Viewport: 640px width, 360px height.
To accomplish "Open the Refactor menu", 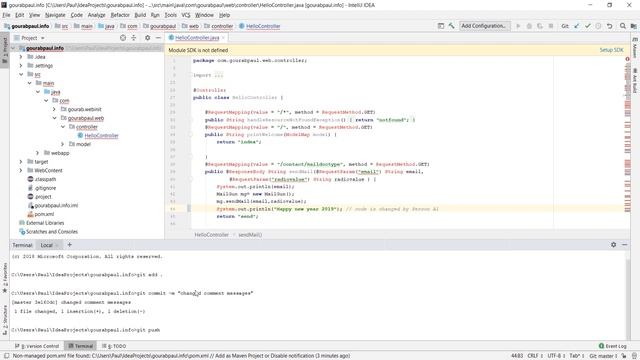I will [120, 15].
